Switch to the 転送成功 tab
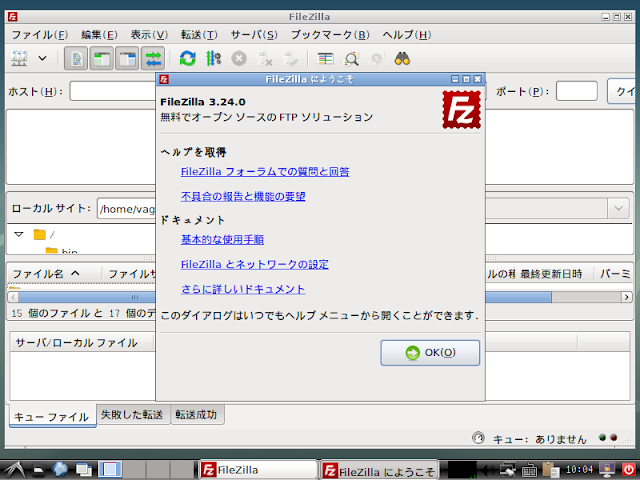 pyautogui.click(x=196, y=415)
